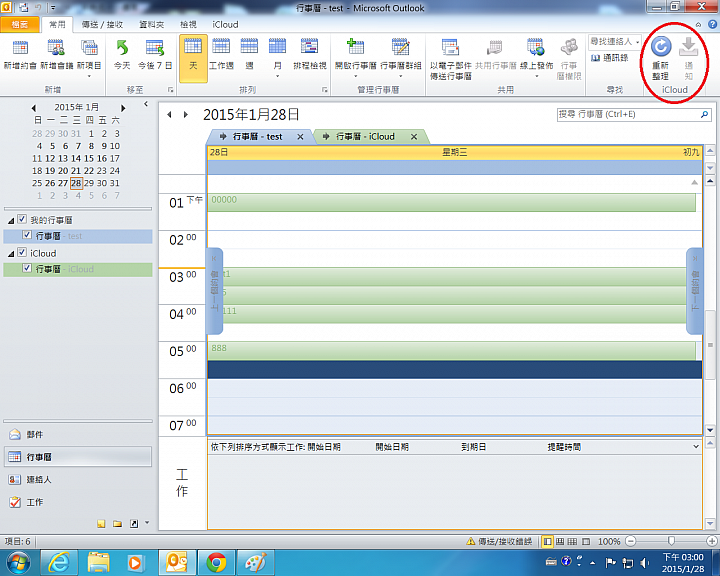Open Google Chrome from the taskbar
Screen dimensions: 720x576
pos(216,562)
